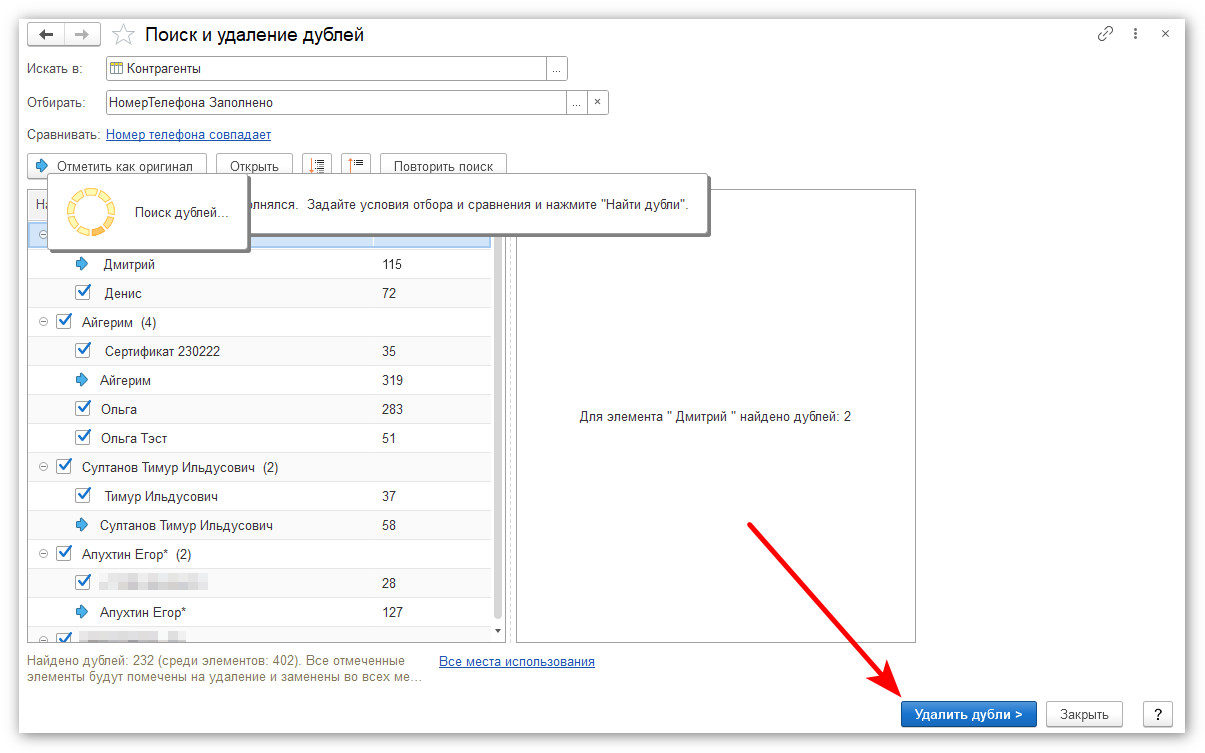Open filter settings ellipsis for Отбирать field
Viewport: 1205px width, 753px height.
(x=576, y=102)
